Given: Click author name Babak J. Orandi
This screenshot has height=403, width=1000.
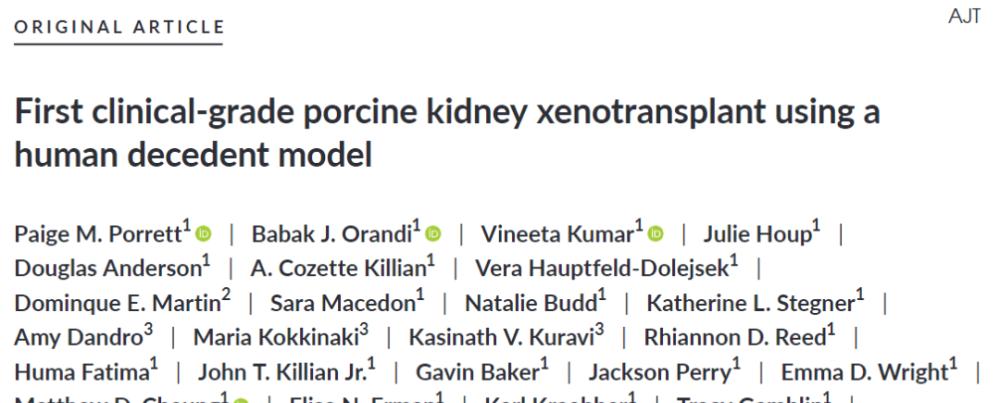Looking at the screenshot, I should [332, 235].
